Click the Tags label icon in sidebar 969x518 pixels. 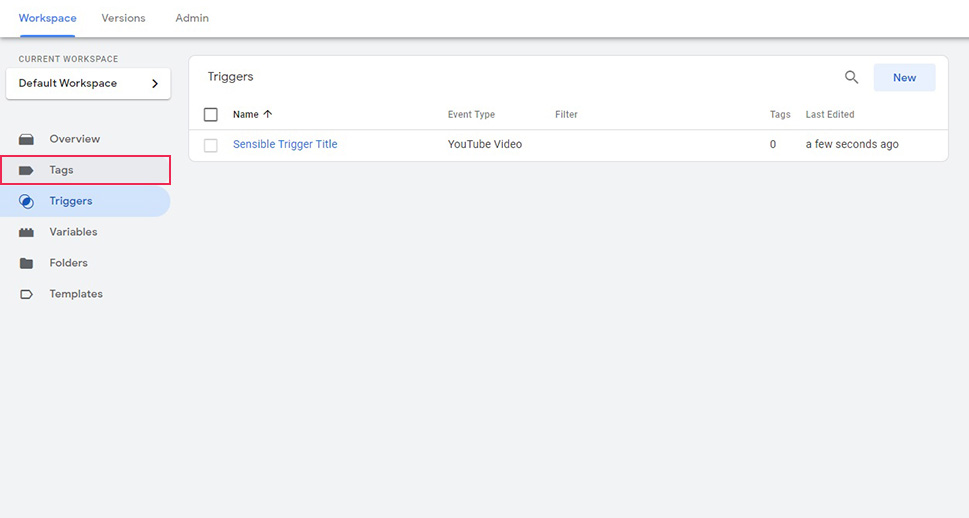pos(26,170)
